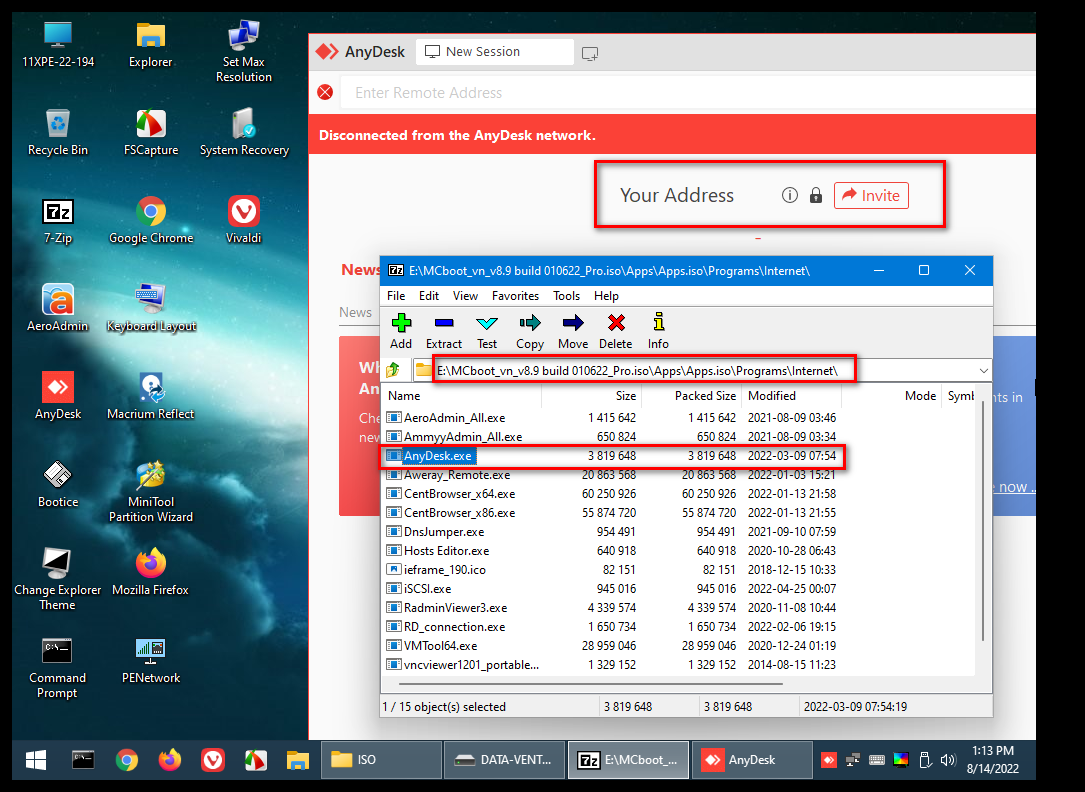Sort files by the Name column header
The height and width of the screenshot is (792, 1085).
pos(462,396)
